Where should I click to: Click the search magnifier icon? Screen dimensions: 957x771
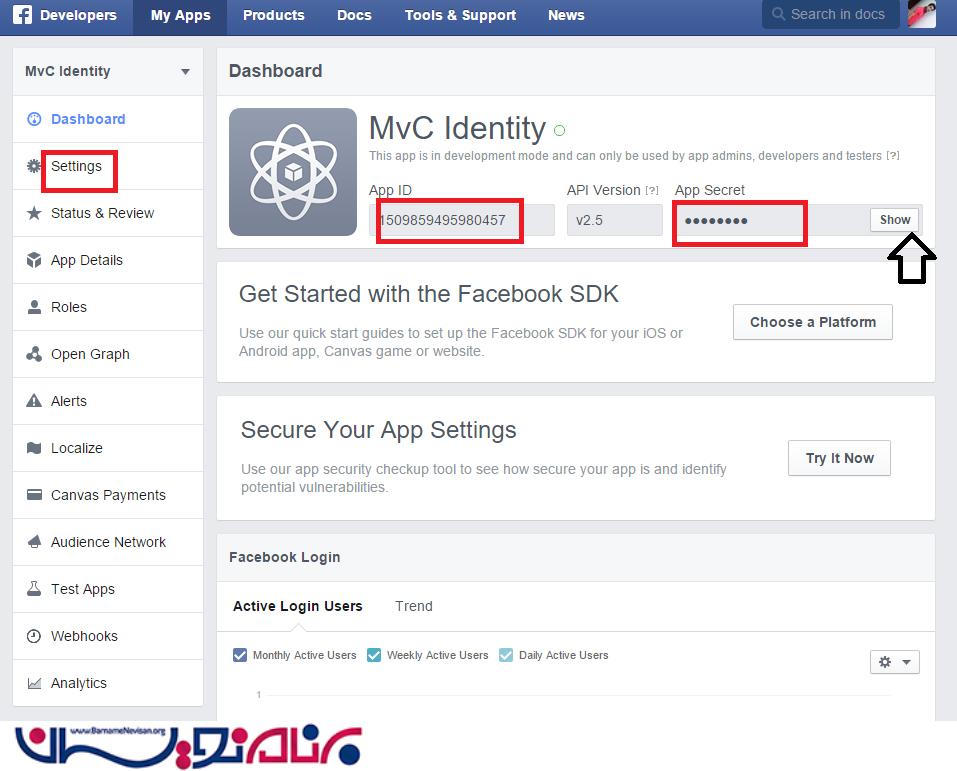point(778,14)
